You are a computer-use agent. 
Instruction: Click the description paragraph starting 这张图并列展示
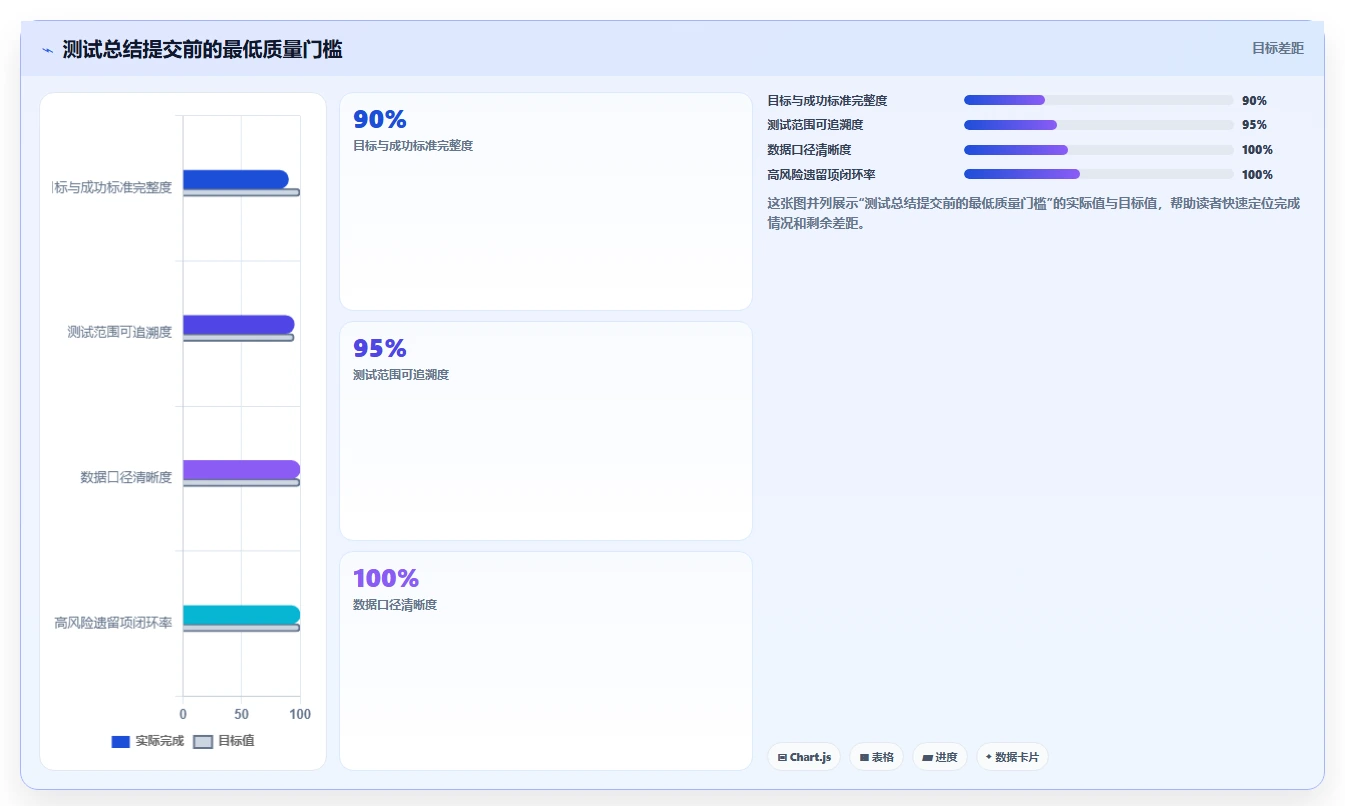[x=1034, y=213]
